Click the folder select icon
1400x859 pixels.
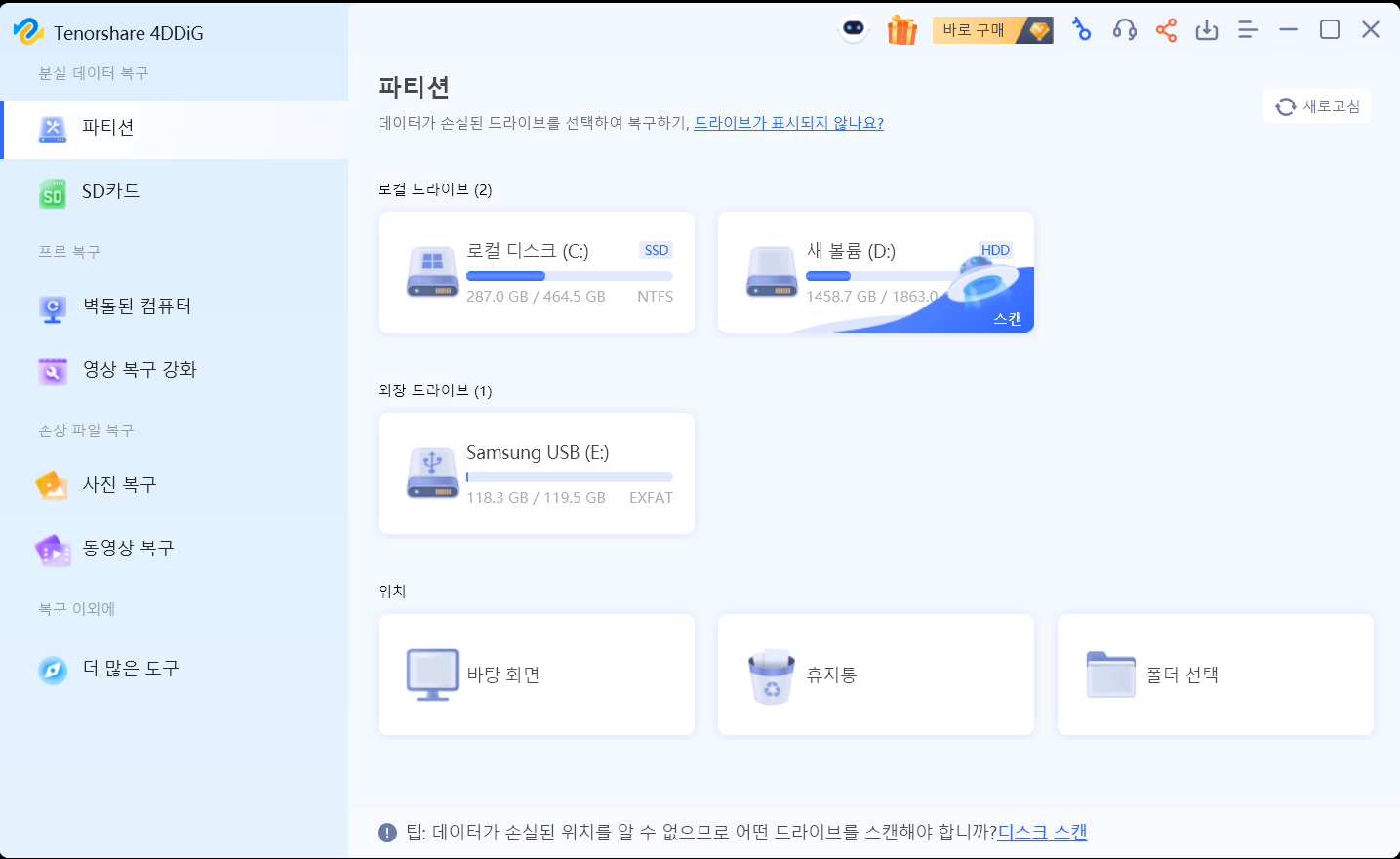(1111, 675)
